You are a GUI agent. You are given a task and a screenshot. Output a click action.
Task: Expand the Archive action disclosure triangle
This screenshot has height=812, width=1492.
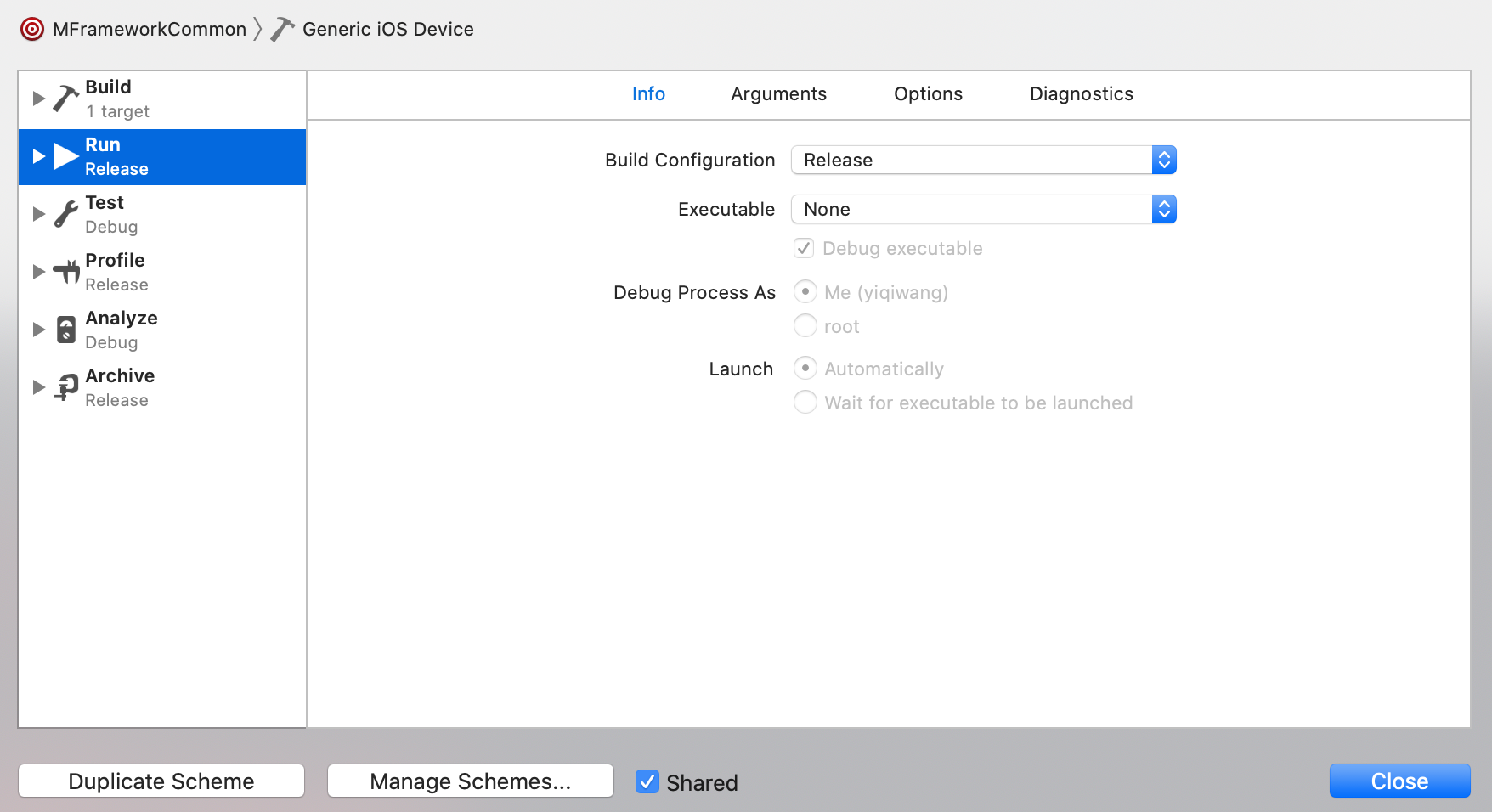point(38,387)
